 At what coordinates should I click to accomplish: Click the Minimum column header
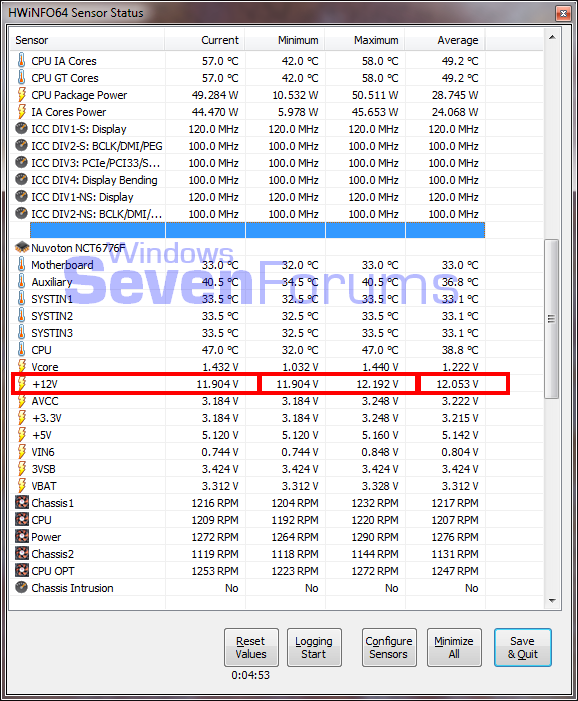[285, 40]
